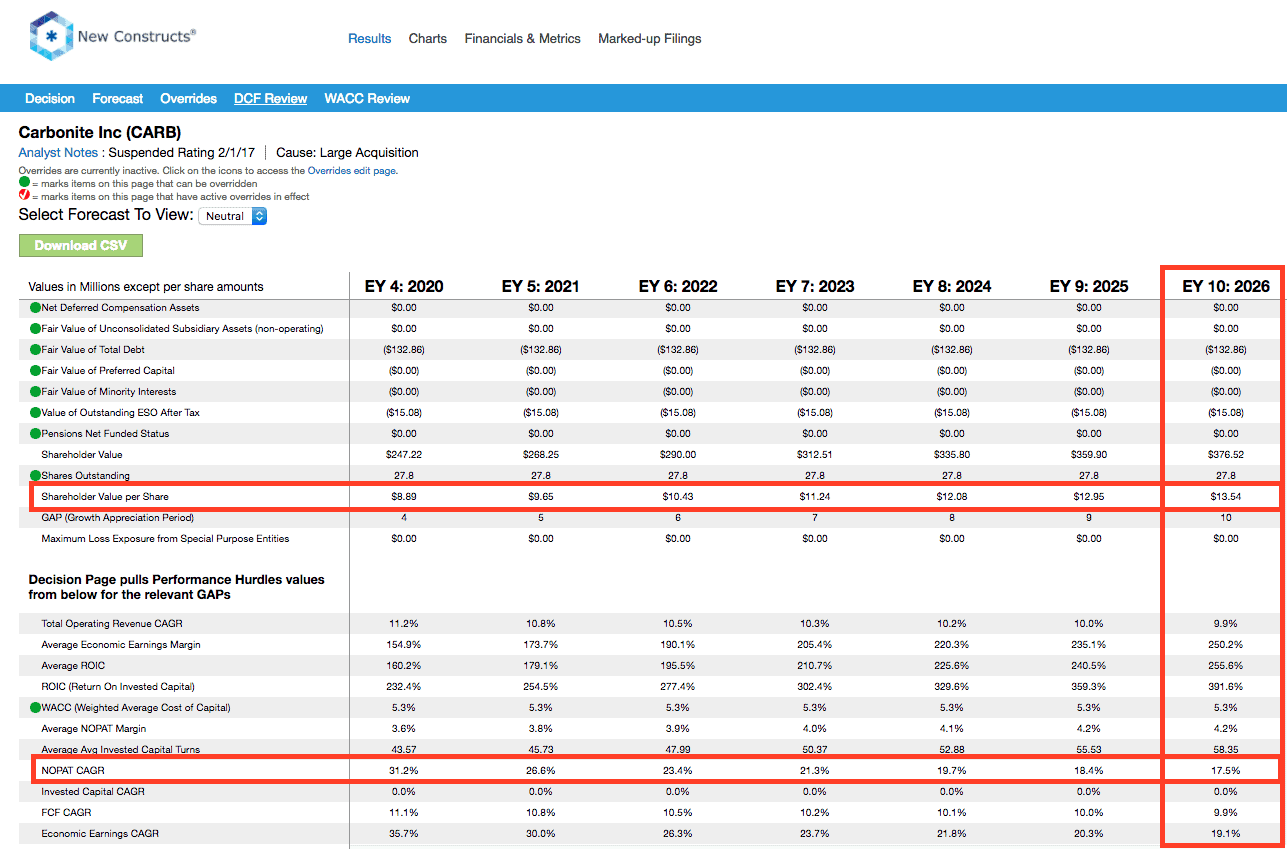Click the Carbonite Inc (CARB) title
The height and width of the screenshot is (849, 1287).
pos(100,132)
